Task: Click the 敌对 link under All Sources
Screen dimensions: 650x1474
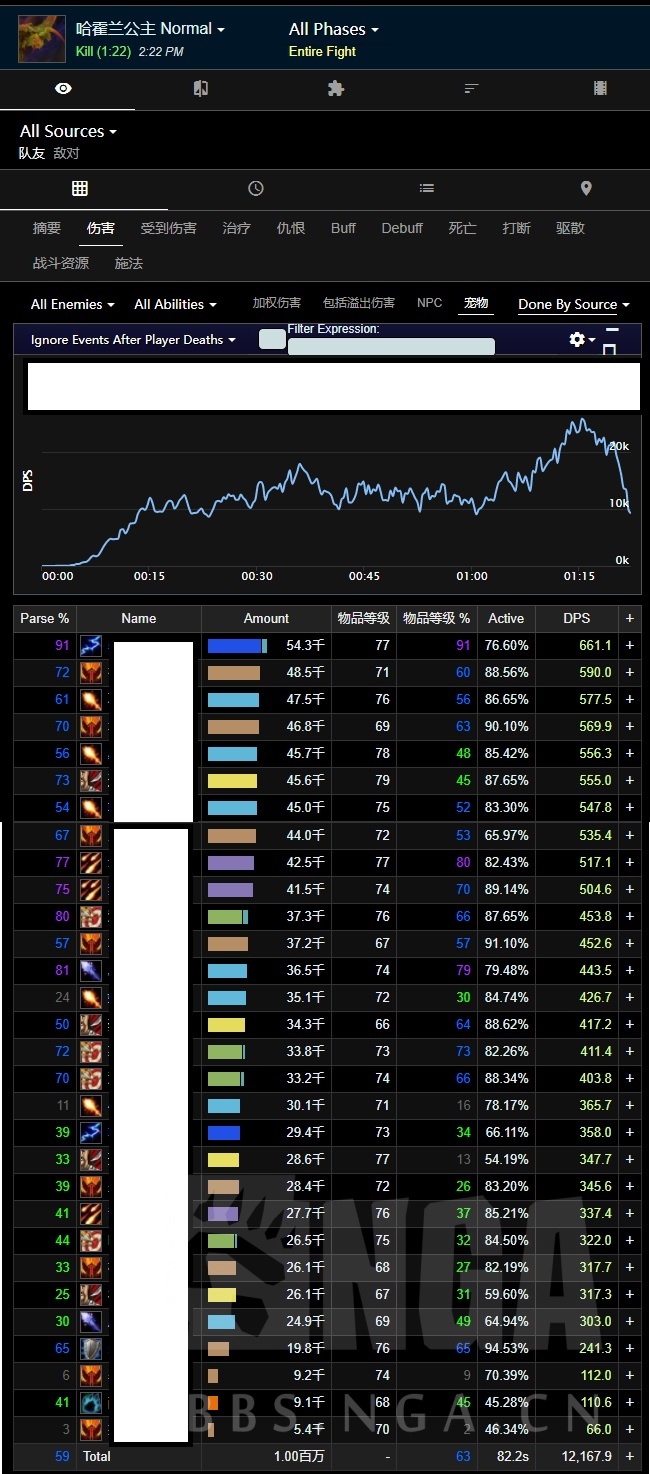Action: click(66, 154)
